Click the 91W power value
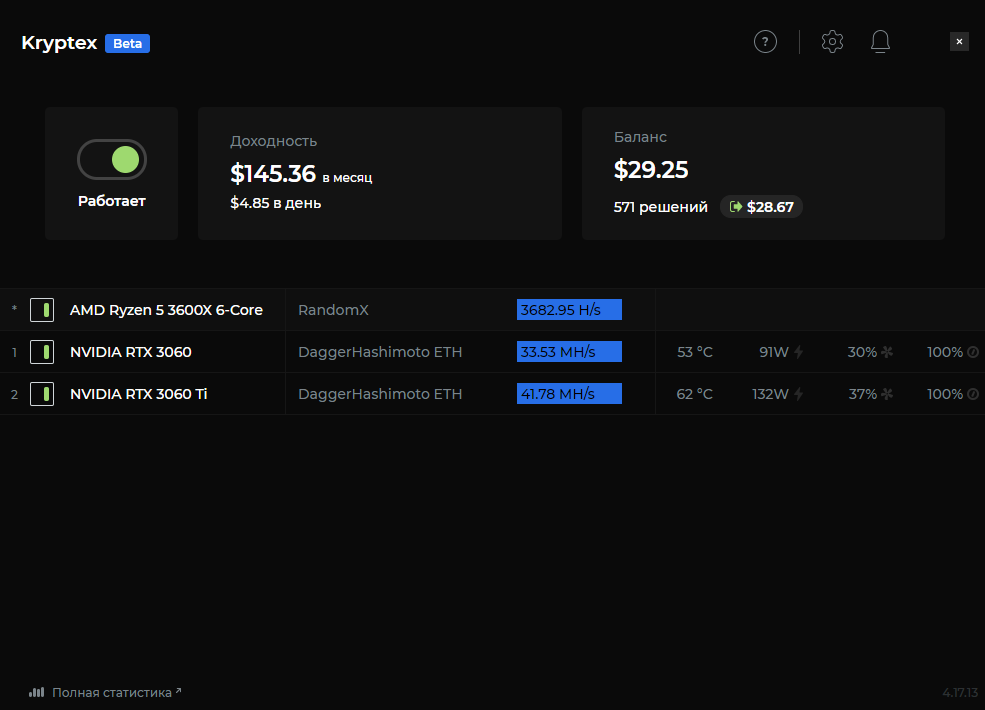Screen dimensions: 985x710 point(774,352)
